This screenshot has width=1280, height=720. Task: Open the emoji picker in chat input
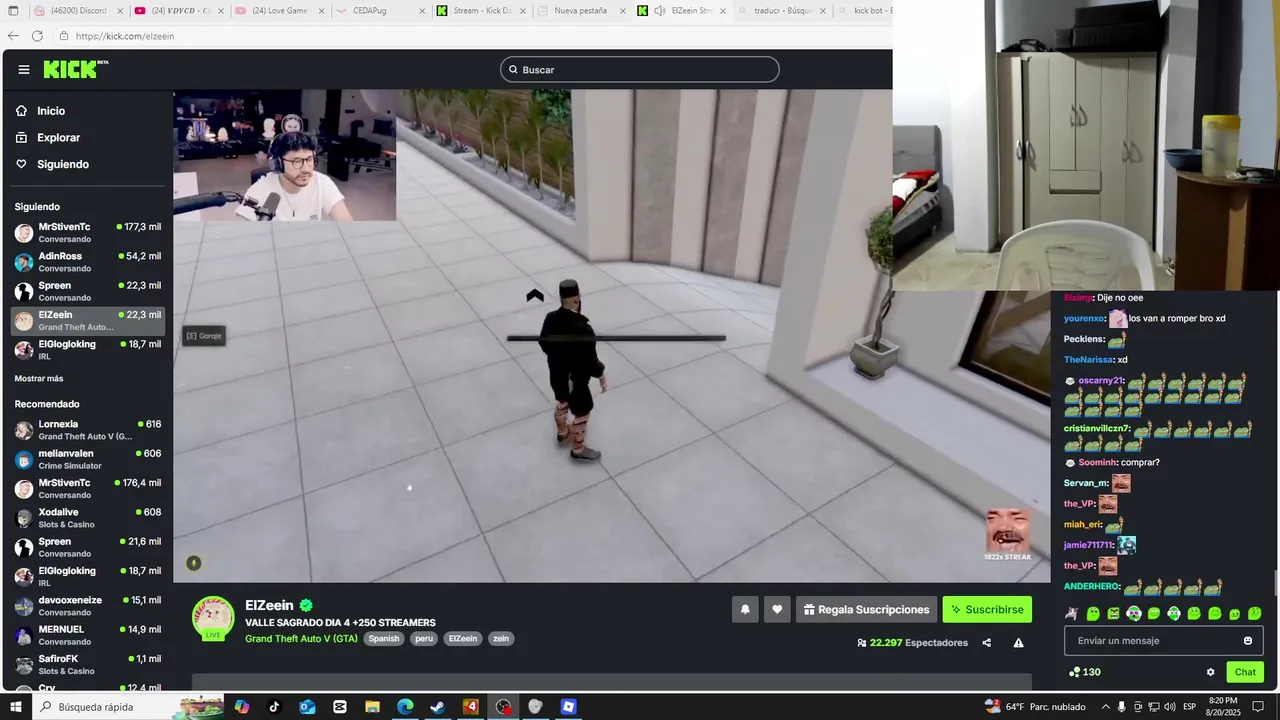pos(1248,641)
